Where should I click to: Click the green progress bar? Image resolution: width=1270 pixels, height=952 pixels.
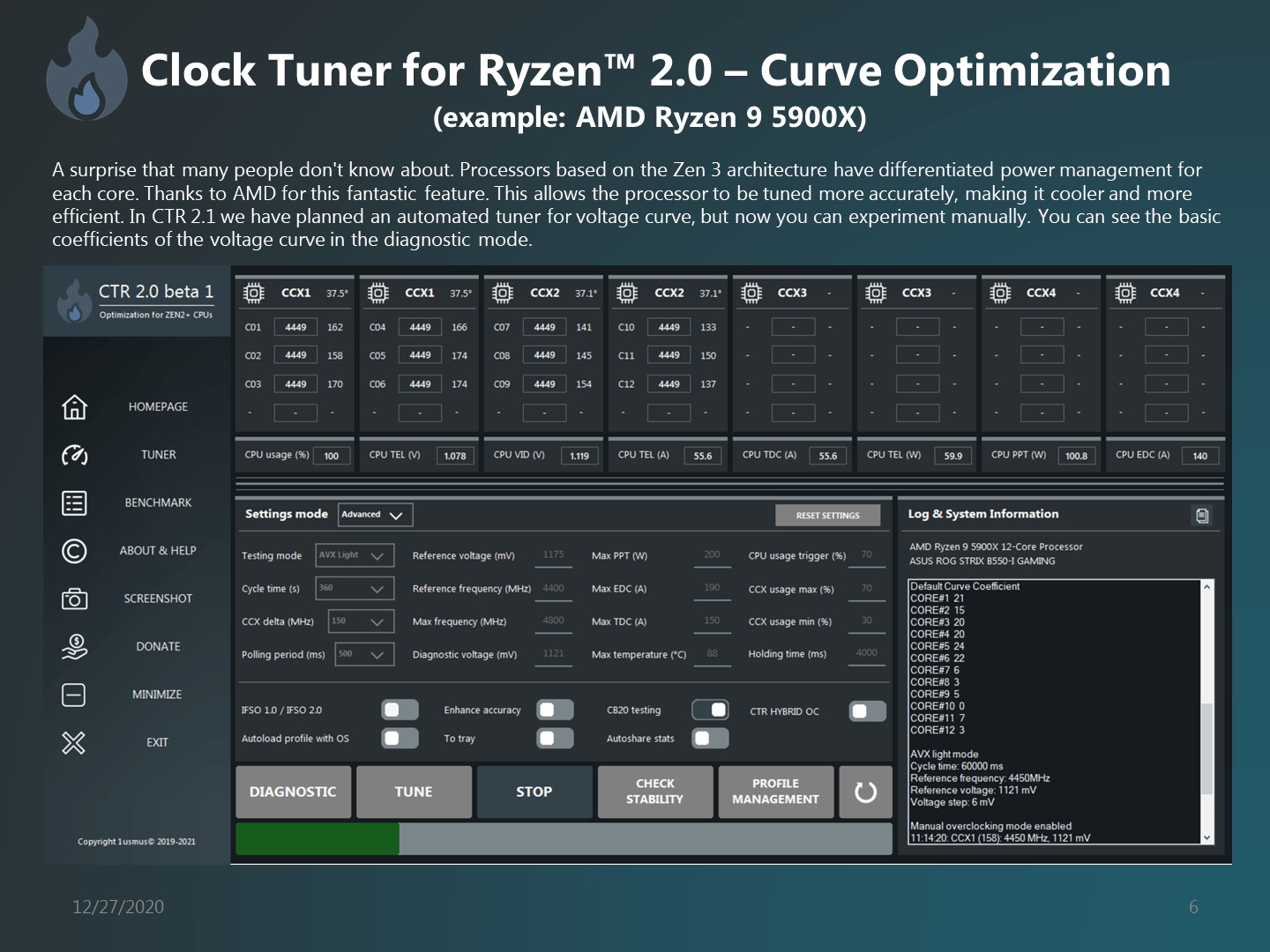(317, 838)
